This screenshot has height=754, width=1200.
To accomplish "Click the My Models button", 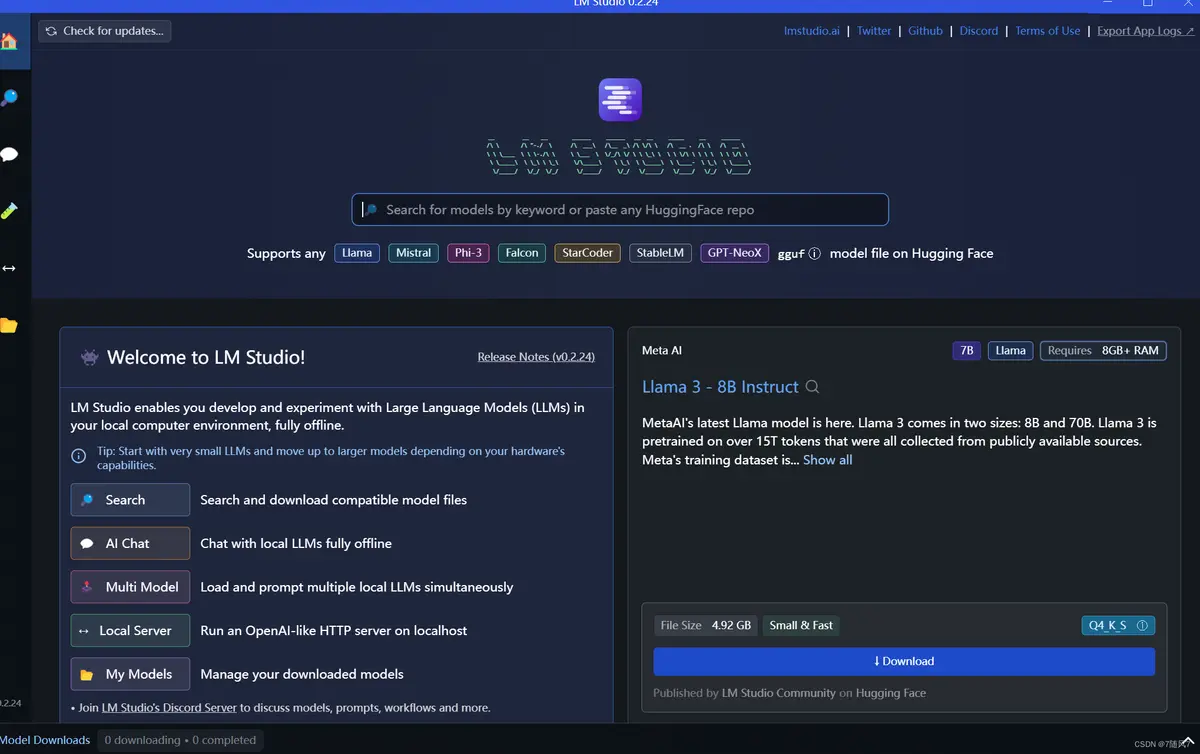I will [x=130, y=674].
